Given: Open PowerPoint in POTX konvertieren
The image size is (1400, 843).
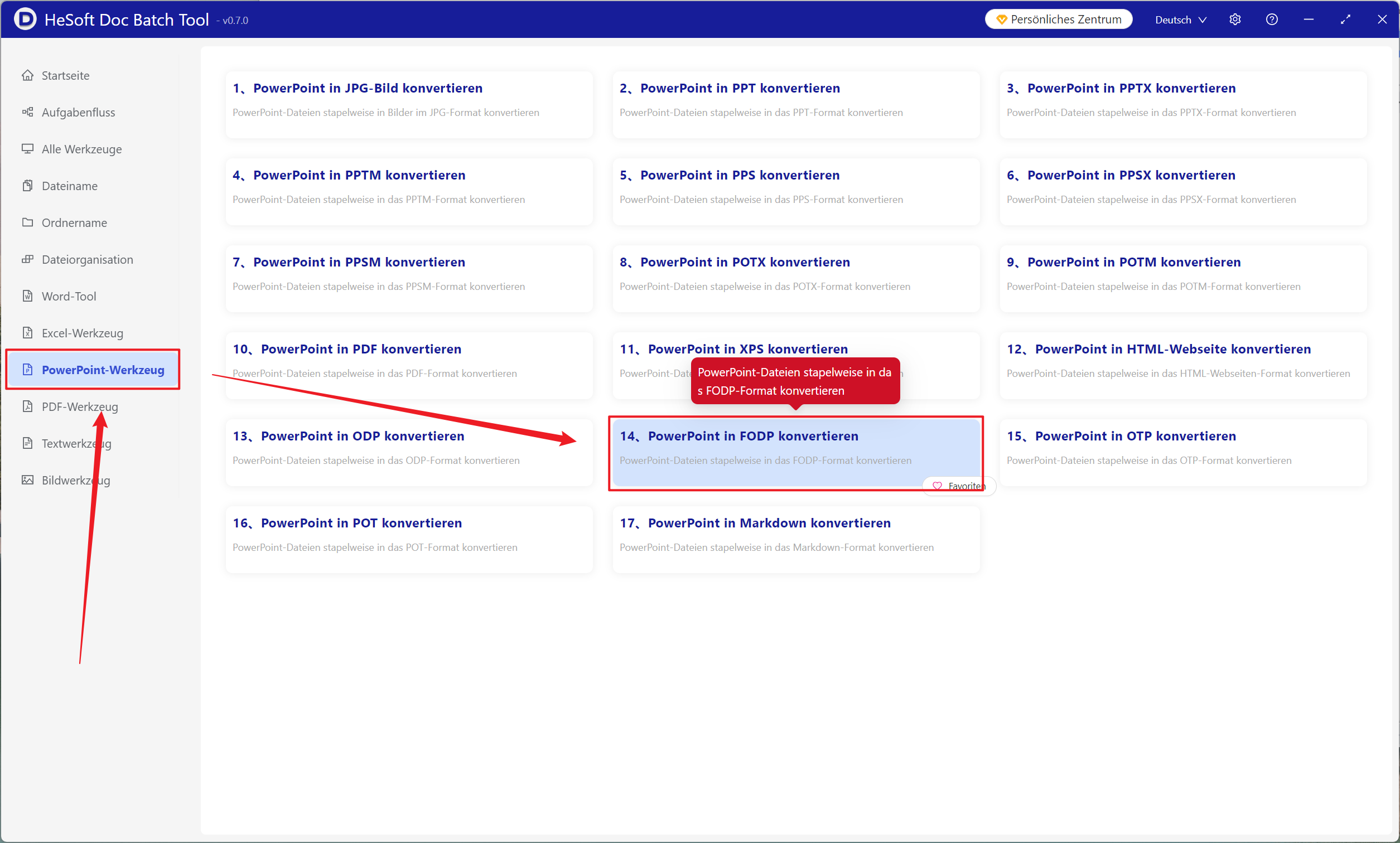Looking at the screenshot, I should coord(796,278).
